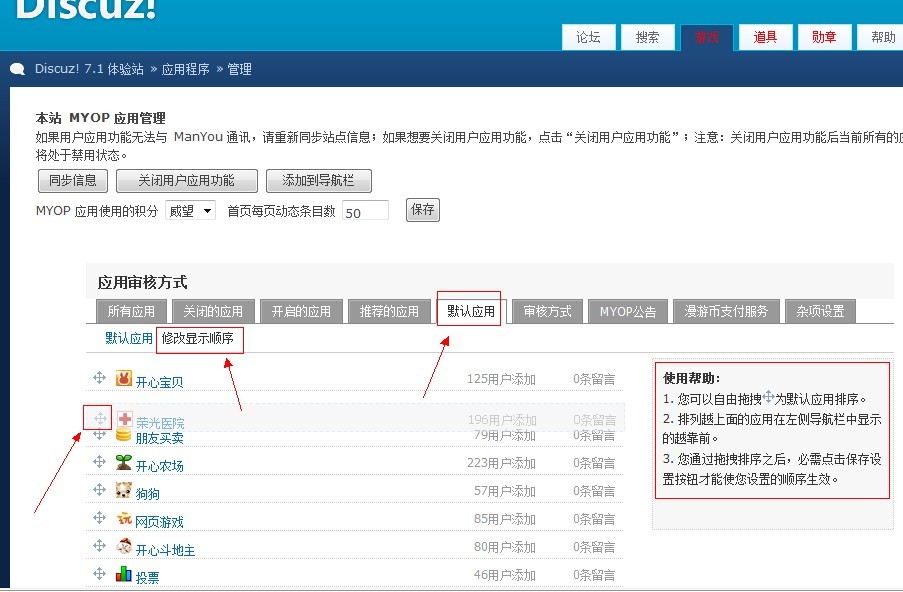Image resolution: width=903 pixels, height=592 pixels.
Task: Switch to the 审核方式 tab
Action: (x=547, y=312)
